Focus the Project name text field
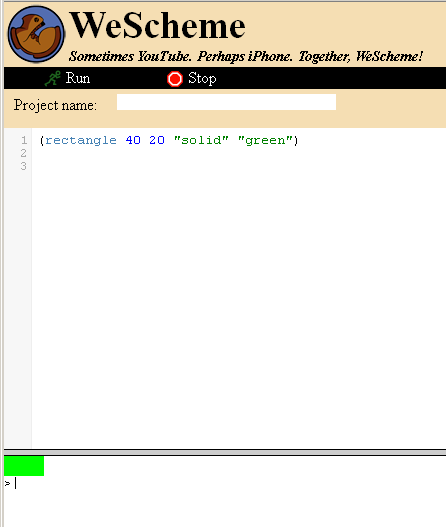Viewport: 446px width, 527px height. (x=226, y=102)
